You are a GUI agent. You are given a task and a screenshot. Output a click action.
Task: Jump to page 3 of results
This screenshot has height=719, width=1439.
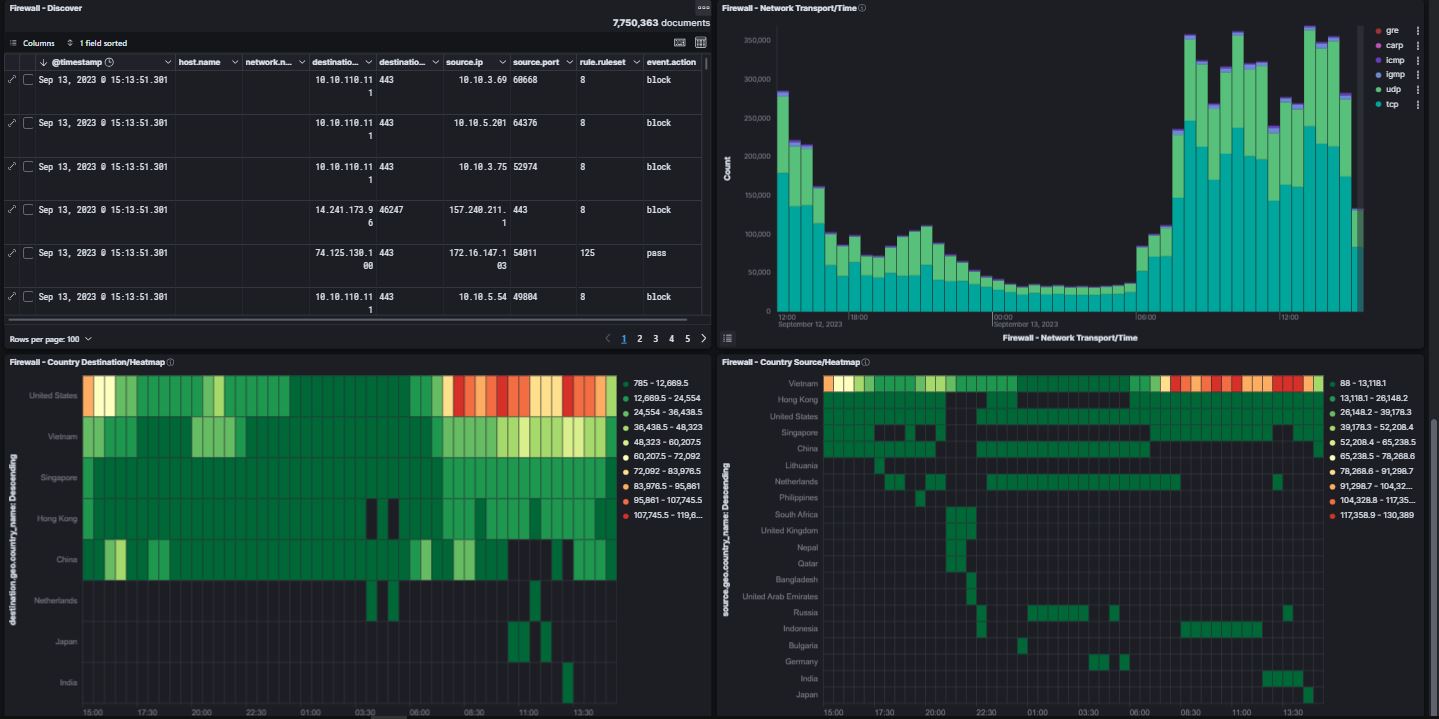656,339
